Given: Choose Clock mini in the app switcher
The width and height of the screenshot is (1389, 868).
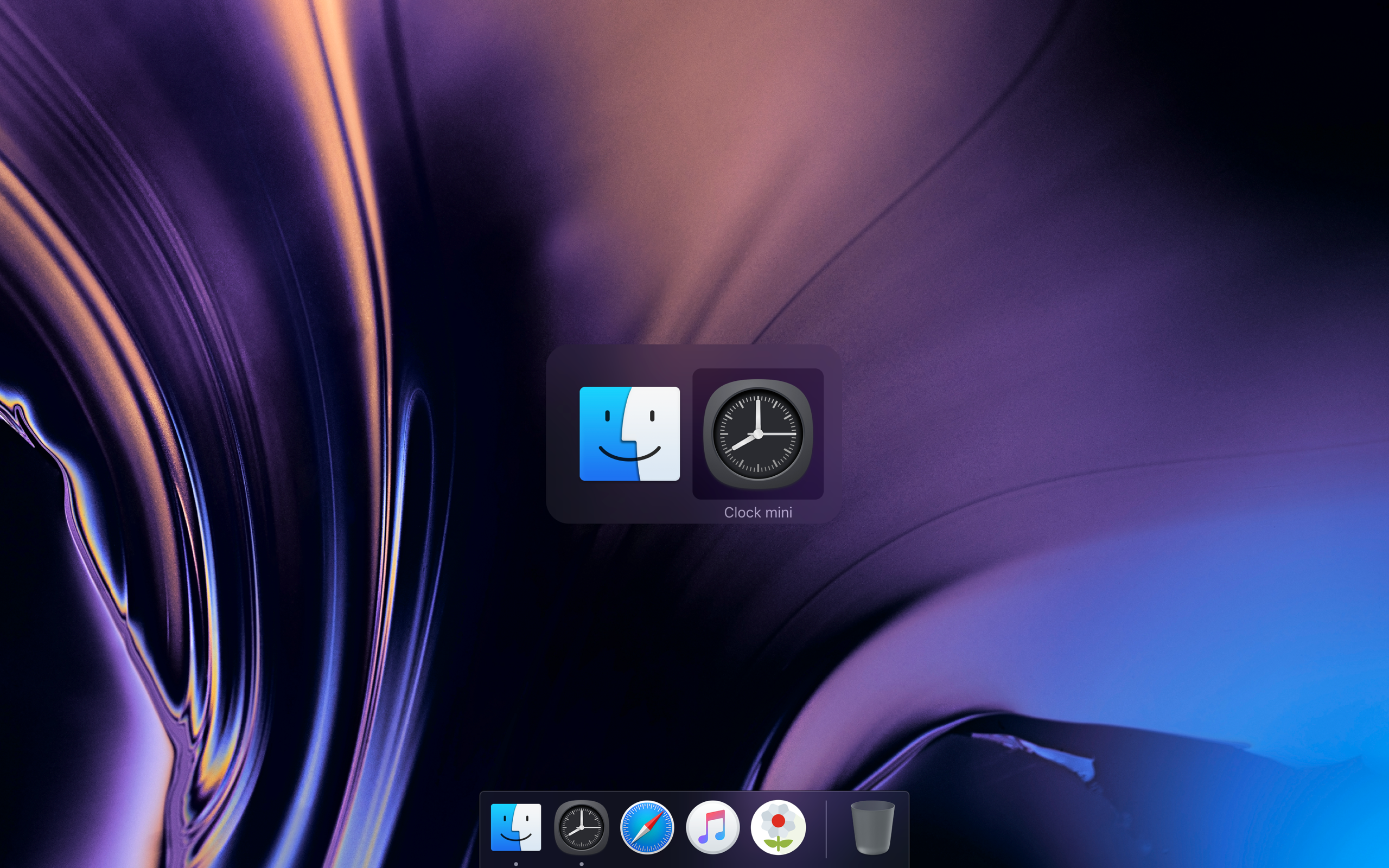Looking at the screenshot, I should point(757,433).
